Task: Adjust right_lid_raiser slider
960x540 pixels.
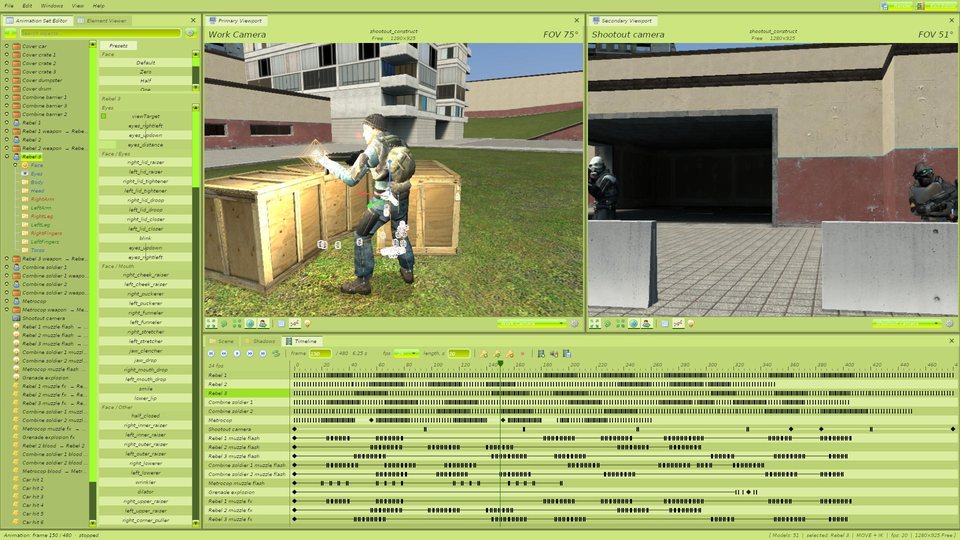Action: [145, 162]
